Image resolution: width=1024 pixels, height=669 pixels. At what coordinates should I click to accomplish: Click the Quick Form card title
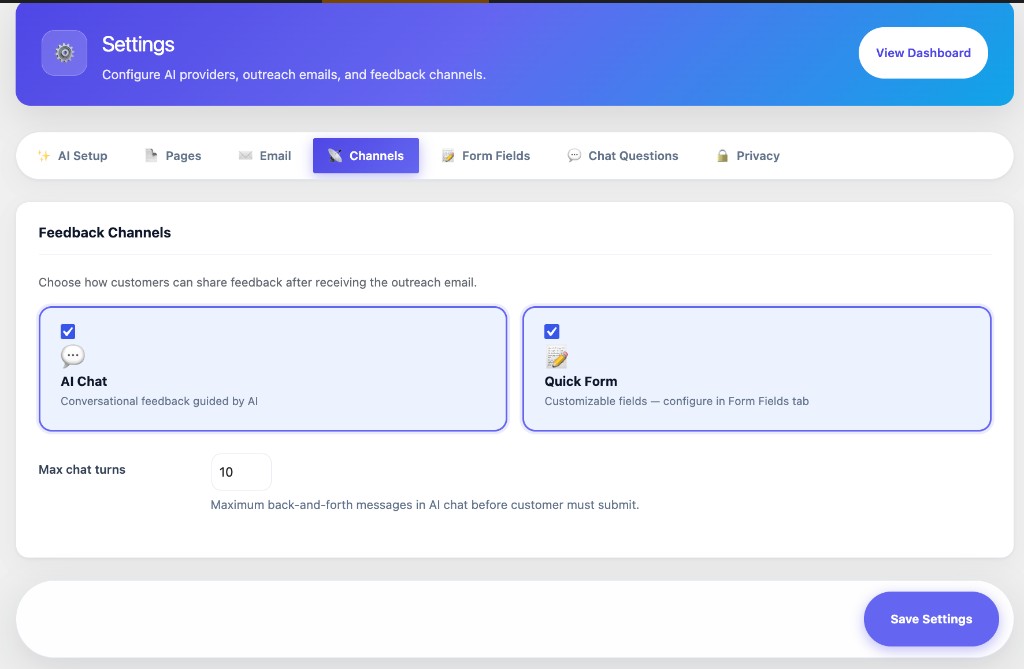coord(581,382)
